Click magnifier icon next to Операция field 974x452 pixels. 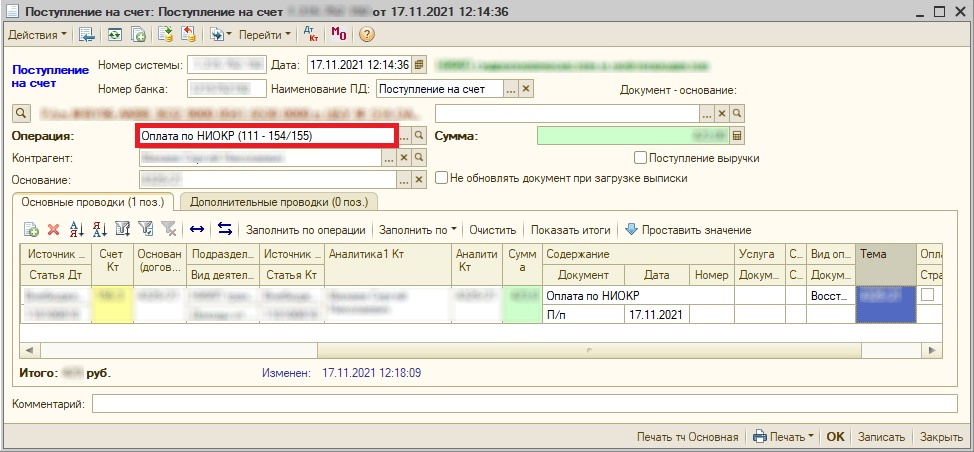click(420, 136)
